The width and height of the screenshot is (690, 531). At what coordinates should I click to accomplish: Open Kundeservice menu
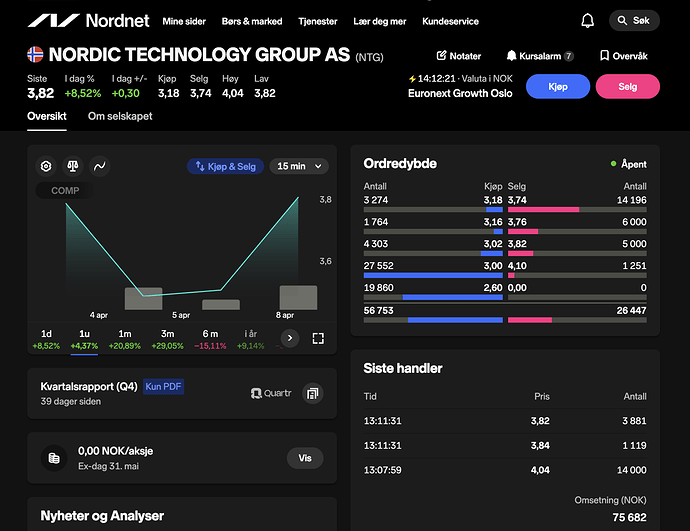(450, 21)
